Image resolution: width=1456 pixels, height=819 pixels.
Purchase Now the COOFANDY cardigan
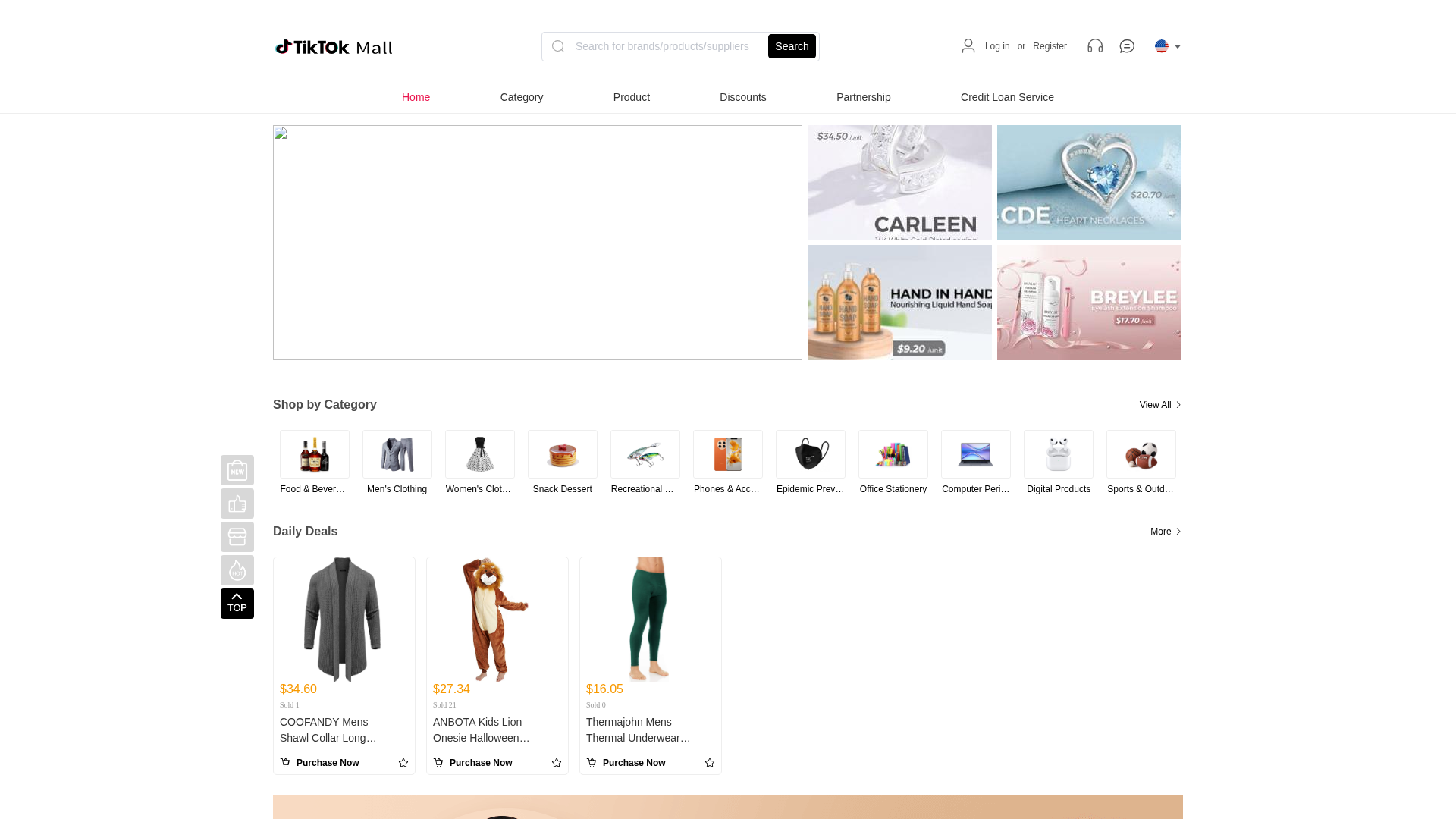(319, 763)
